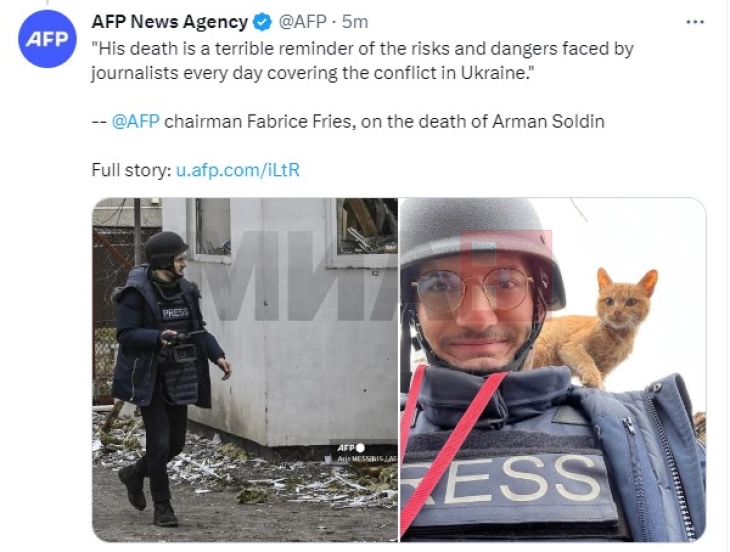Image resolution: width=730 pixels, height=552 pixels.
Task: Click the Aris Messinis photo credit
Action: pyautogui.click(x=367, y=459)
